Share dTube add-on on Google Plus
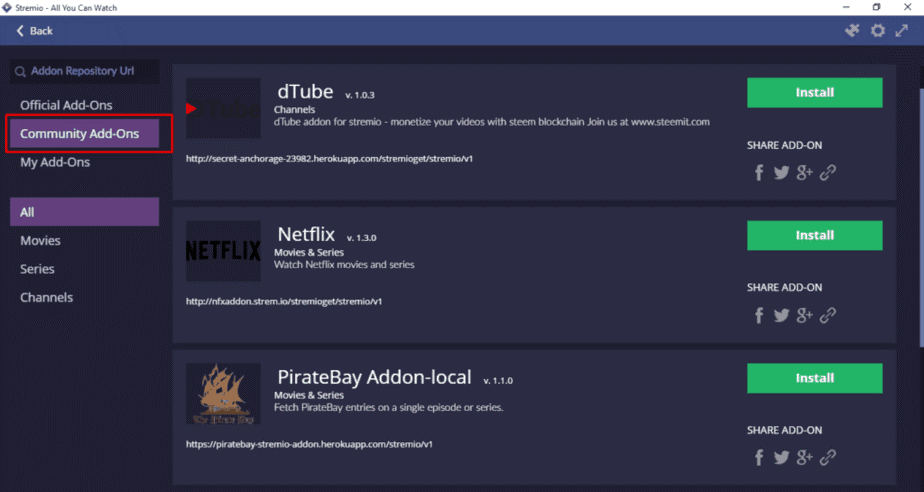924x492 pixels. [804, 173]
